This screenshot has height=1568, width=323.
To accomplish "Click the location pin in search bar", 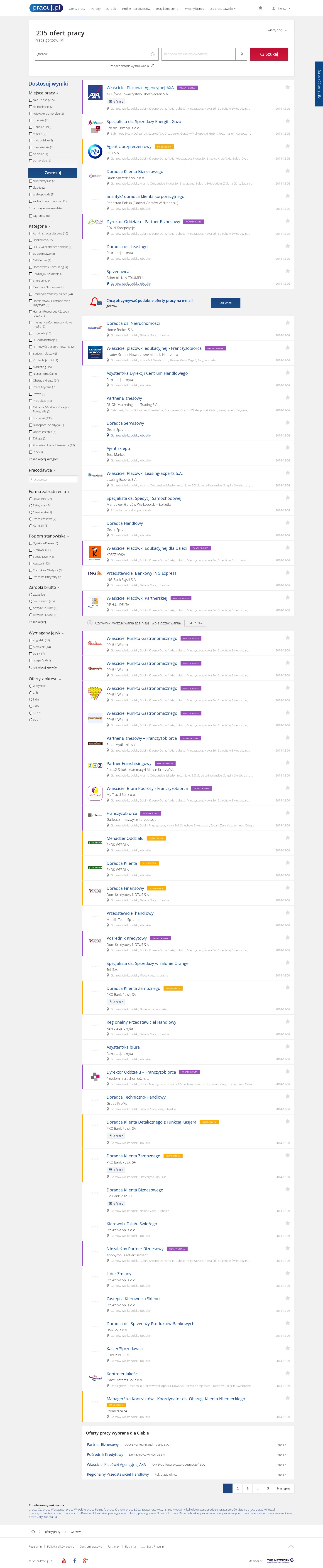I will 242,54.
